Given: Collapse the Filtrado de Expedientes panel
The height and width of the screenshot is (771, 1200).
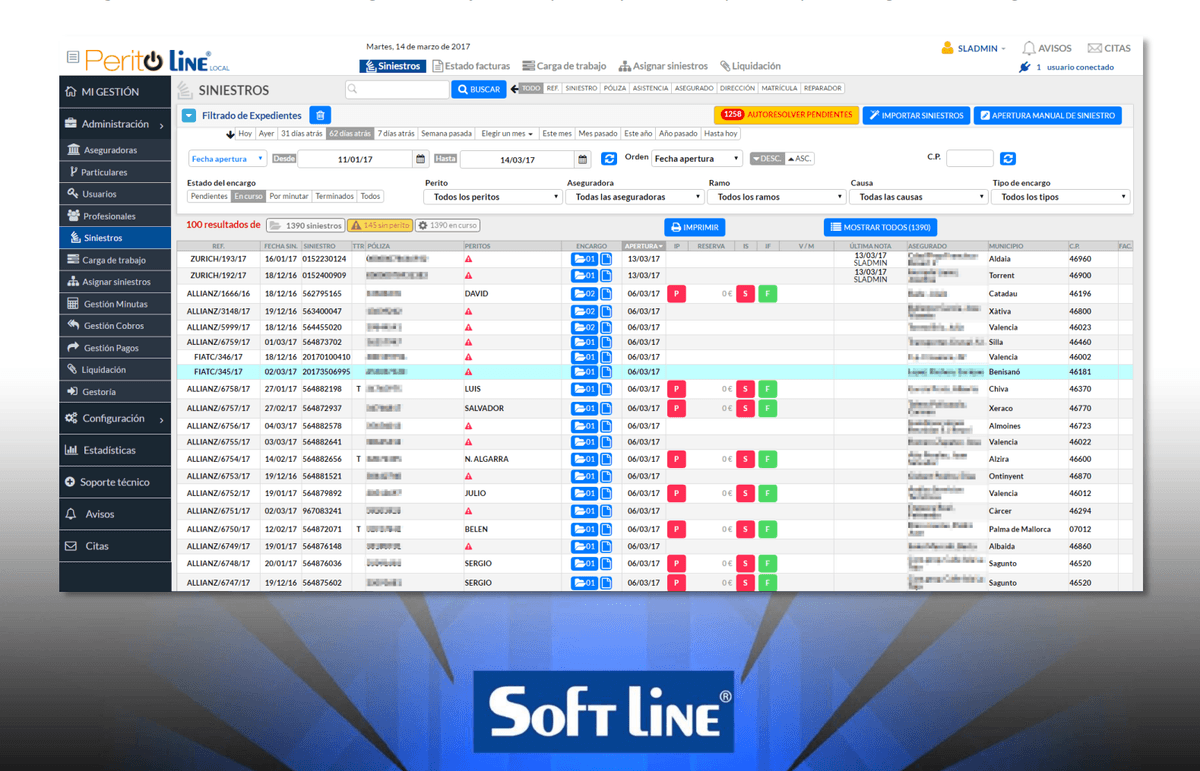Looking at the screenshot, I should 189,116.
